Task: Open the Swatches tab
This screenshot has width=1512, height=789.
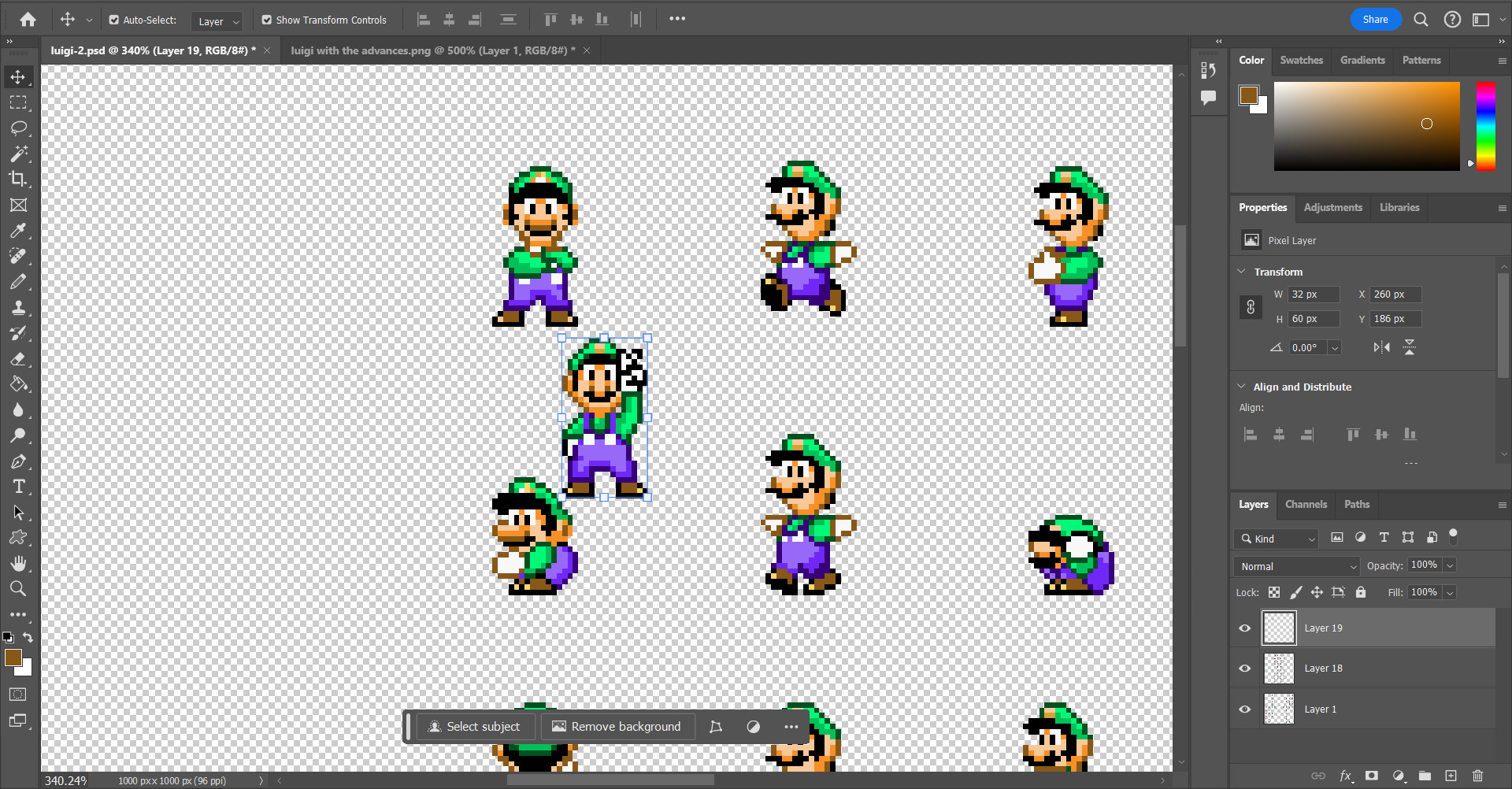Action: [1301, 60]
